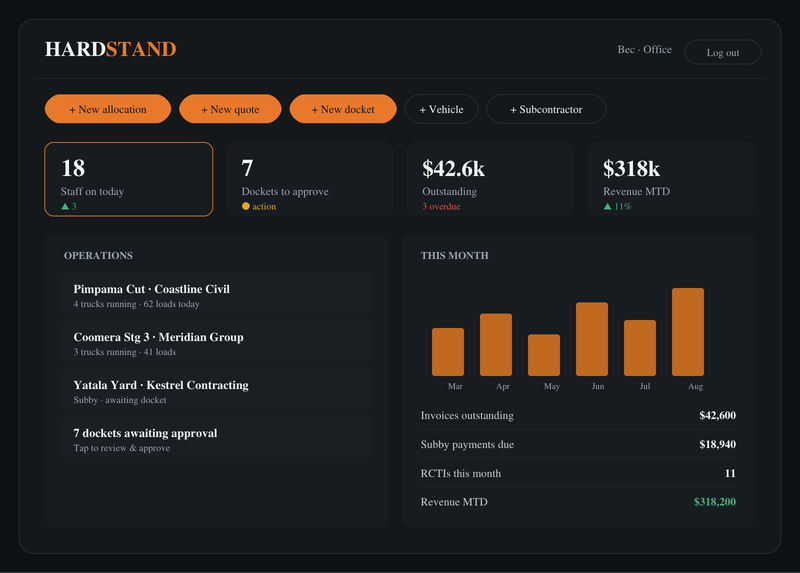This screenshot has width=800, height=573.
Task: Select the Mar bar in chart
Action: pos(448,352)
